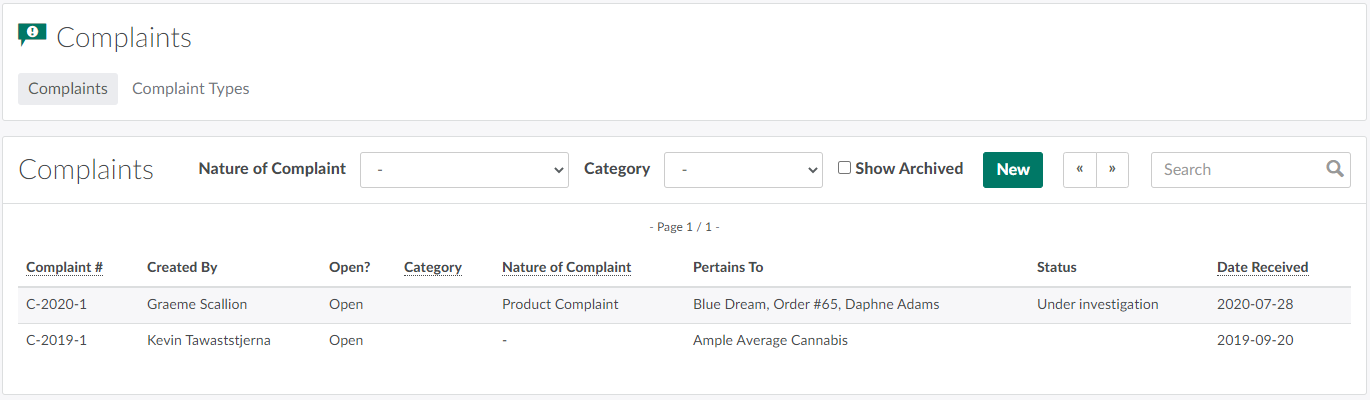This screenshot has width=1370, height=400.
Task: Click the search magnifier icon
Action: 1334,169
